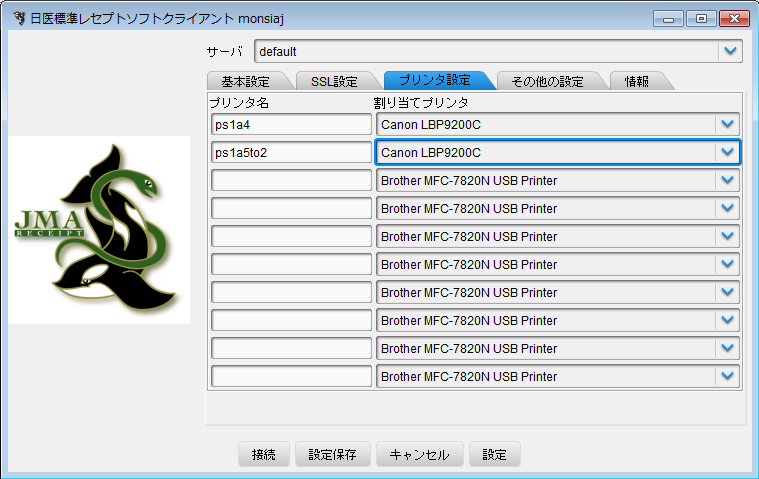
Task: Click the sixth row empty printer name field
Action: pyautogui.click(x=291, y=265)
